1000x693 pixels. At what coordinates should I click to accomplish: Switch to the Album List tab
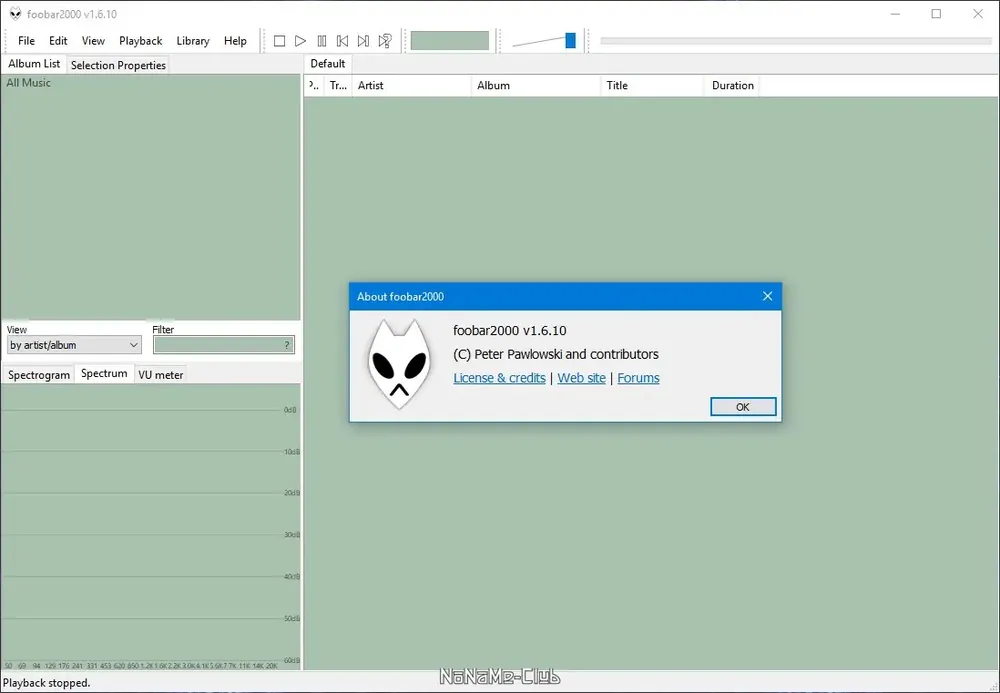(34, 64)
